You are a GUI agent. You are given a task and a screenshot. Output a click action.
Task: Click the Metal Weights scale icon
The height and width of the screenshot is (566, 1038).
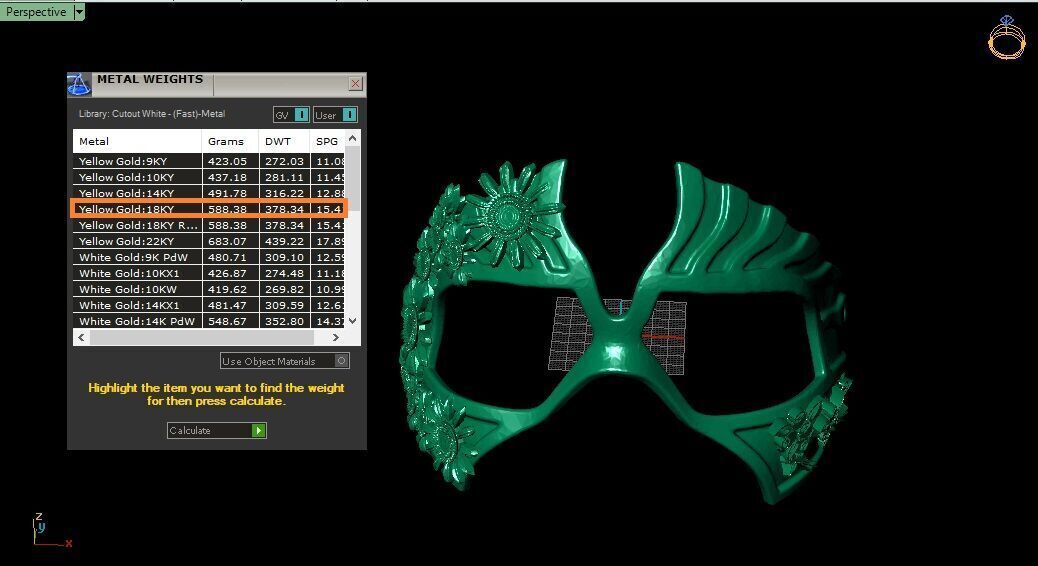coord(79,85)
